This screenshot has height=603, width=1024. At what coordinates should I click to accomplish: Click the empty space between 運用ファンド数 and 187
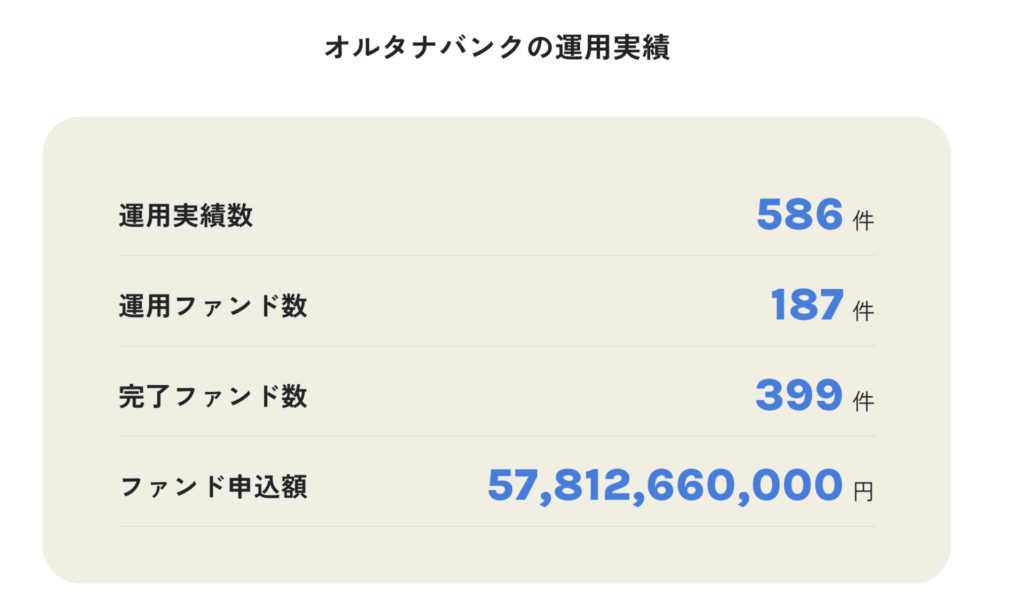point(539,306)
